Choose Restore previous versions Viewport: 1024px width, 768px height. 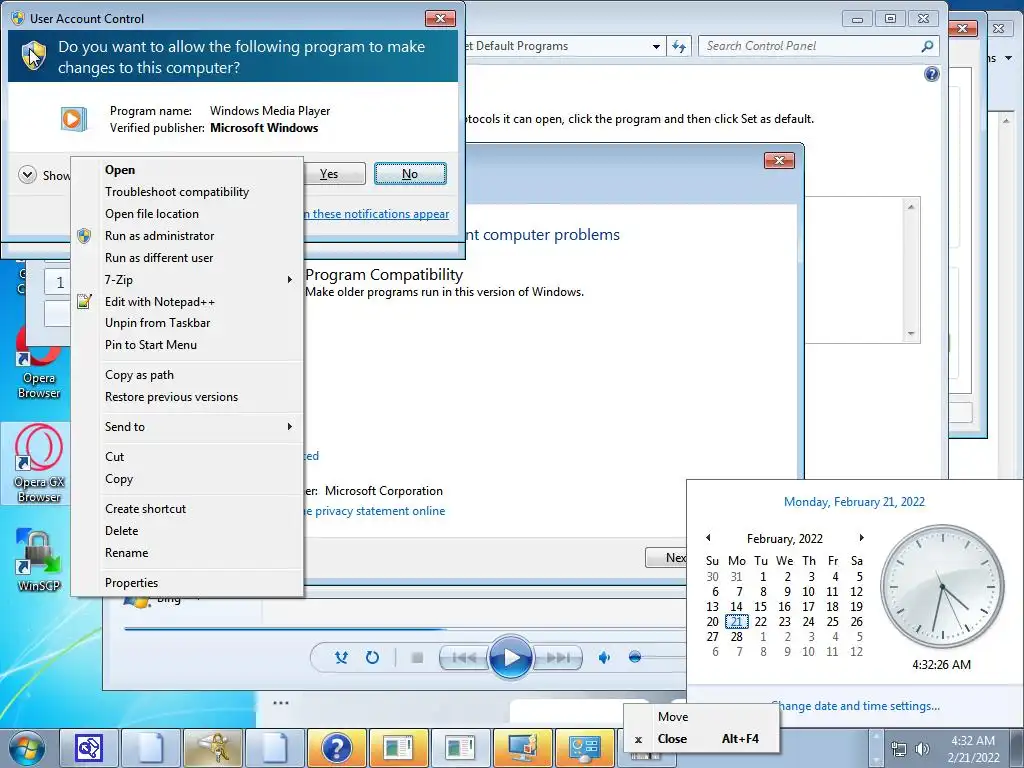[x=187, y=397]
